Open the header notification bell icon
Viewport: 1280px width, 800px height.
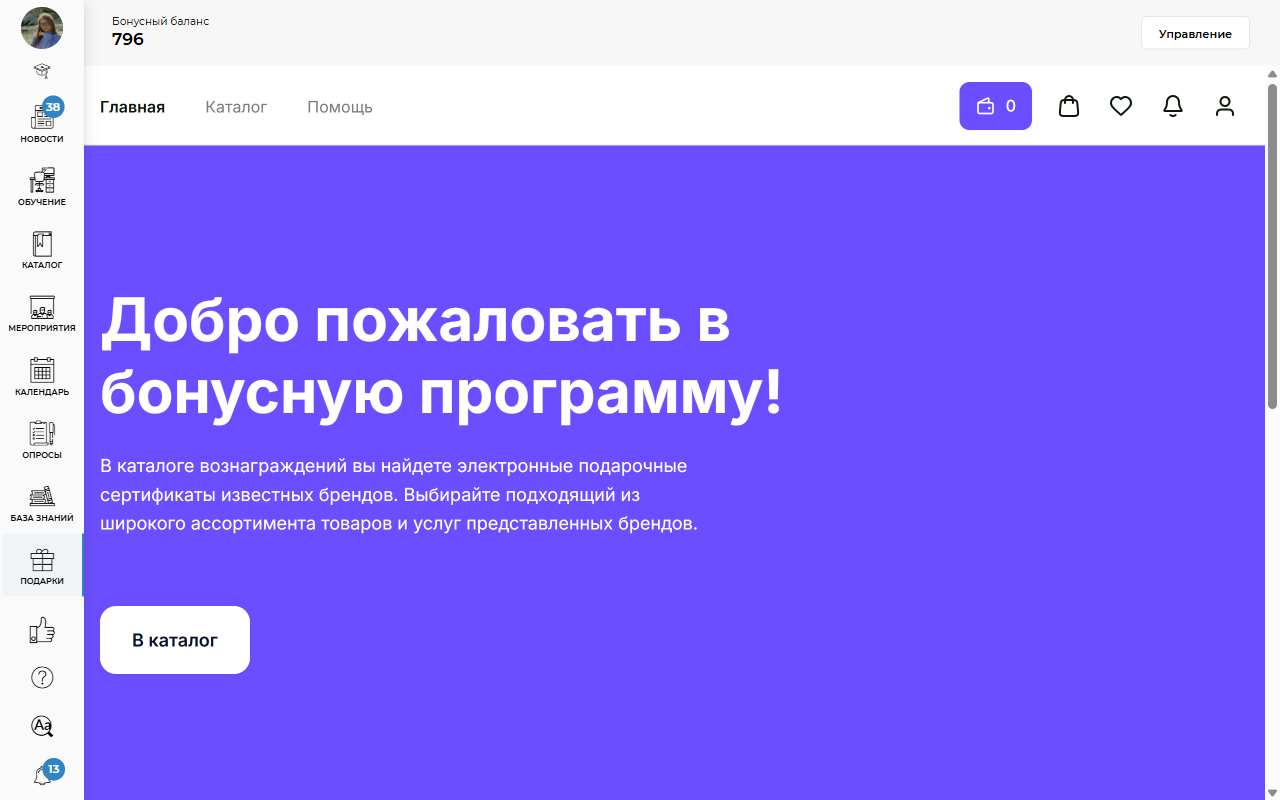[1173, 106]
